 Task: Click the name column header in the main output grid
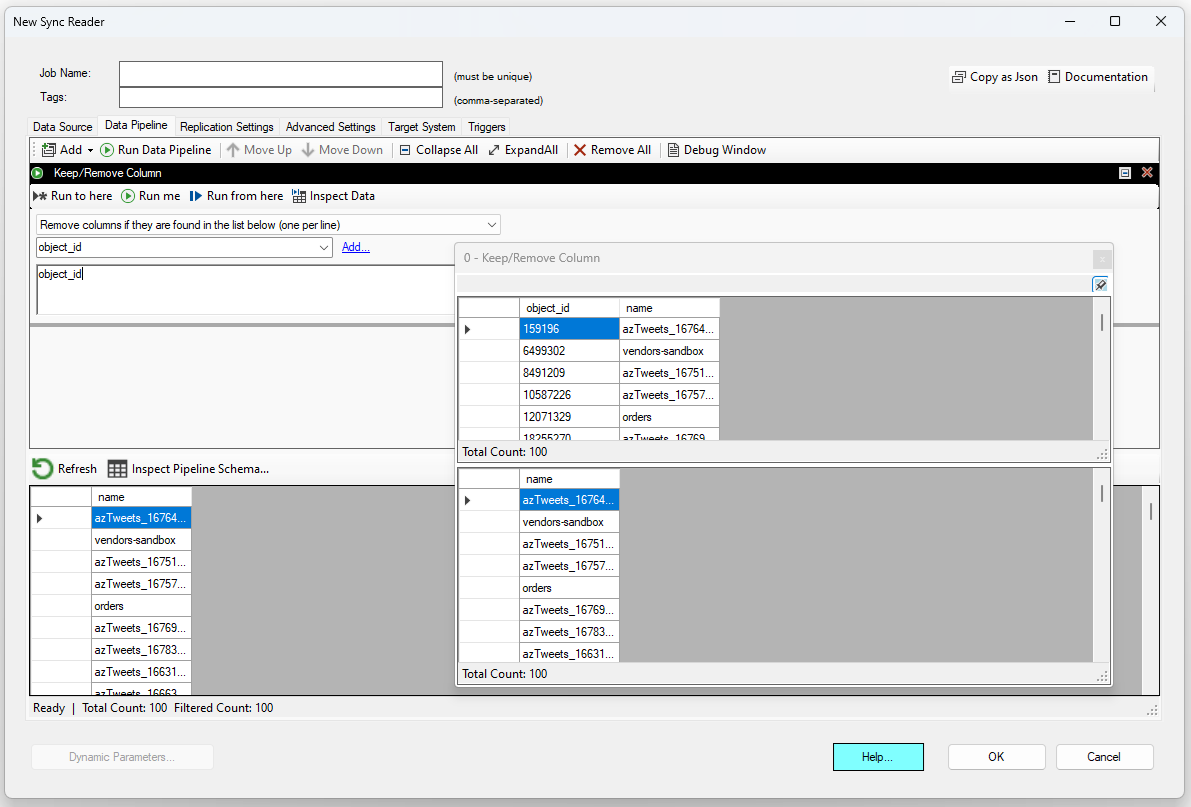click(141, 497)
